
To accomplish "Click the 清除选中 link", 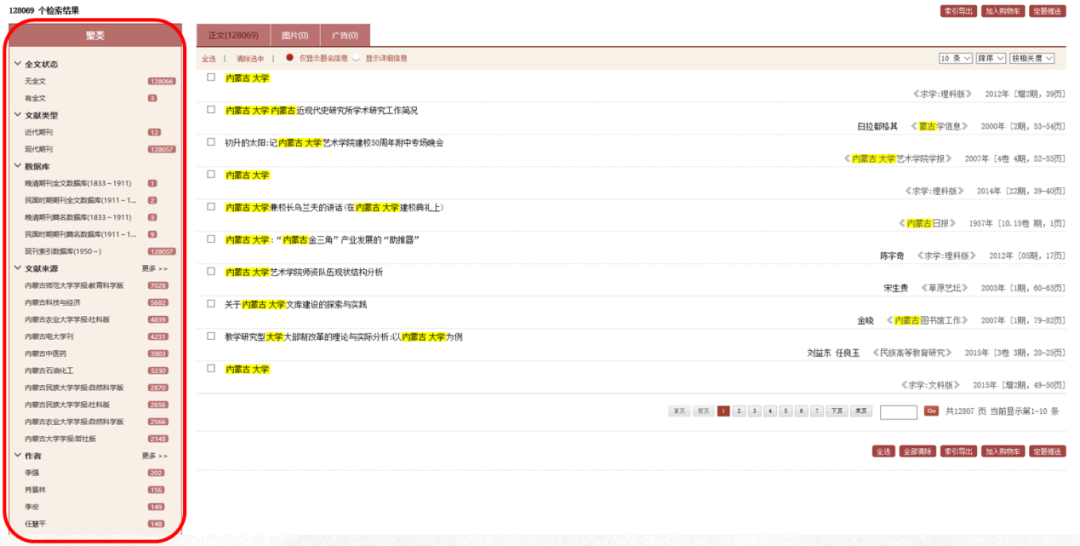I will coord(250,59).
